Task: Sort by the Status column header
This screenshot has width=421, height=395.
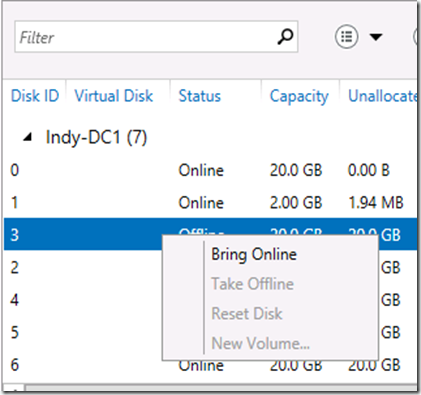Action: pyautogui.click(x=200, y=96)
